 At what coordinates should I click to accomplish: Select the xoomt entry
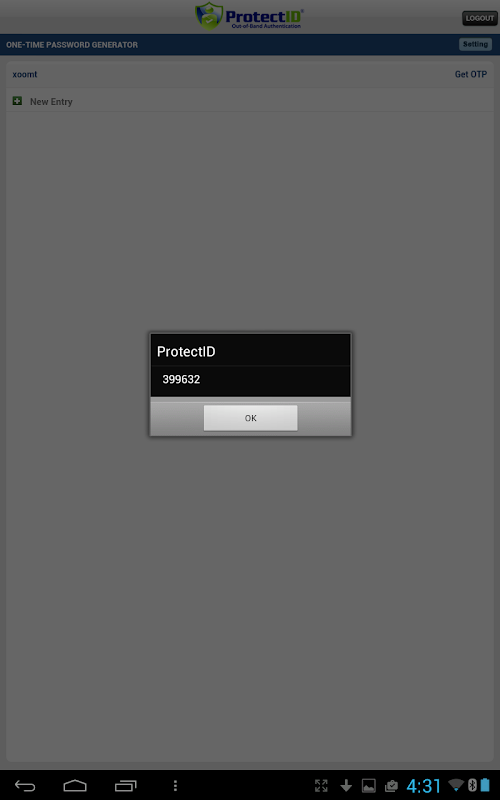pyautogui.click(x=25, y=74)
